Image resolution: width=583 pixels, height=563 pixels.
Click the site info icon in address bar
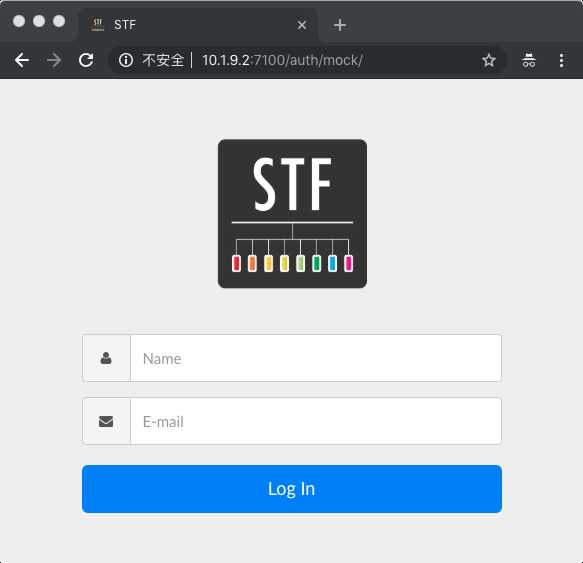click(x=126, y=60)
